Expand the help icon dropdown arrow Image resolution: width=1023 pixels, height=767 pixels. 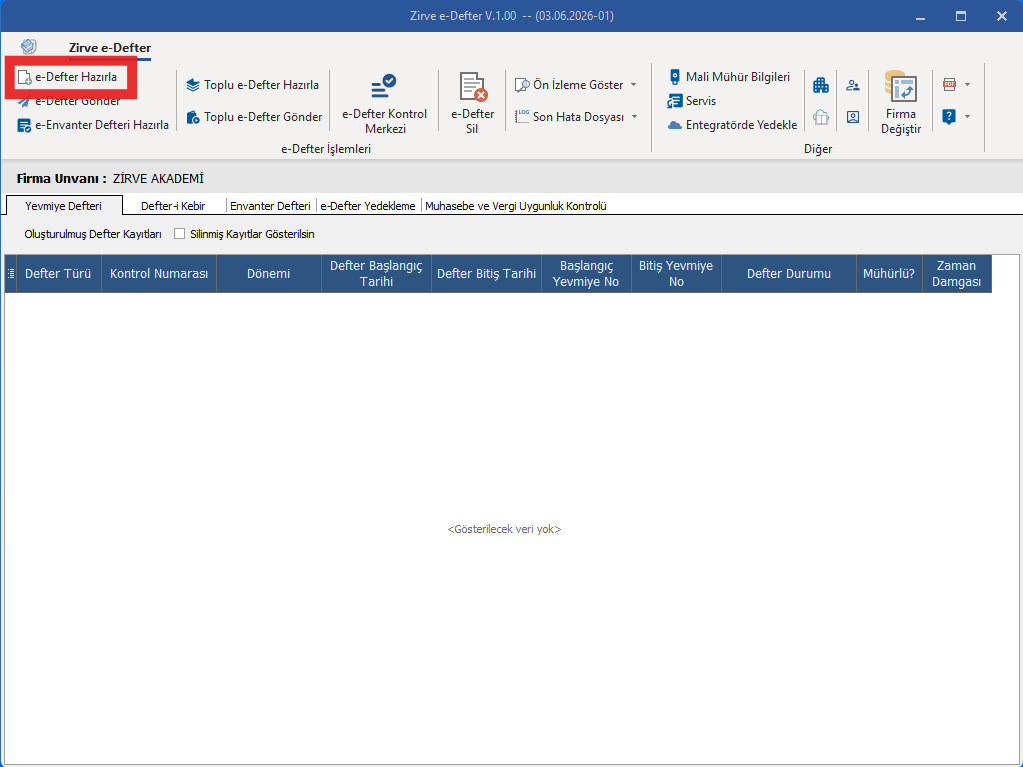(968, 116)
